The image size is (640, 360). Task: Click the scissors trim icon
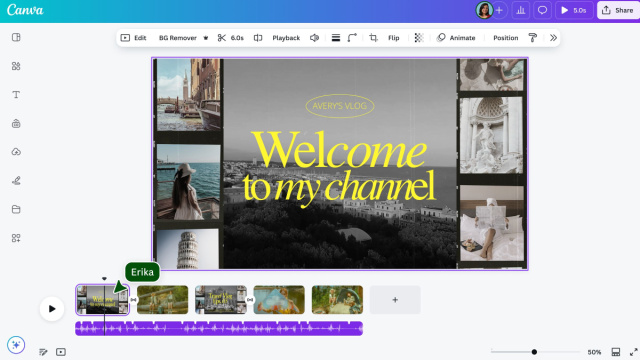(x=222, y=38)
